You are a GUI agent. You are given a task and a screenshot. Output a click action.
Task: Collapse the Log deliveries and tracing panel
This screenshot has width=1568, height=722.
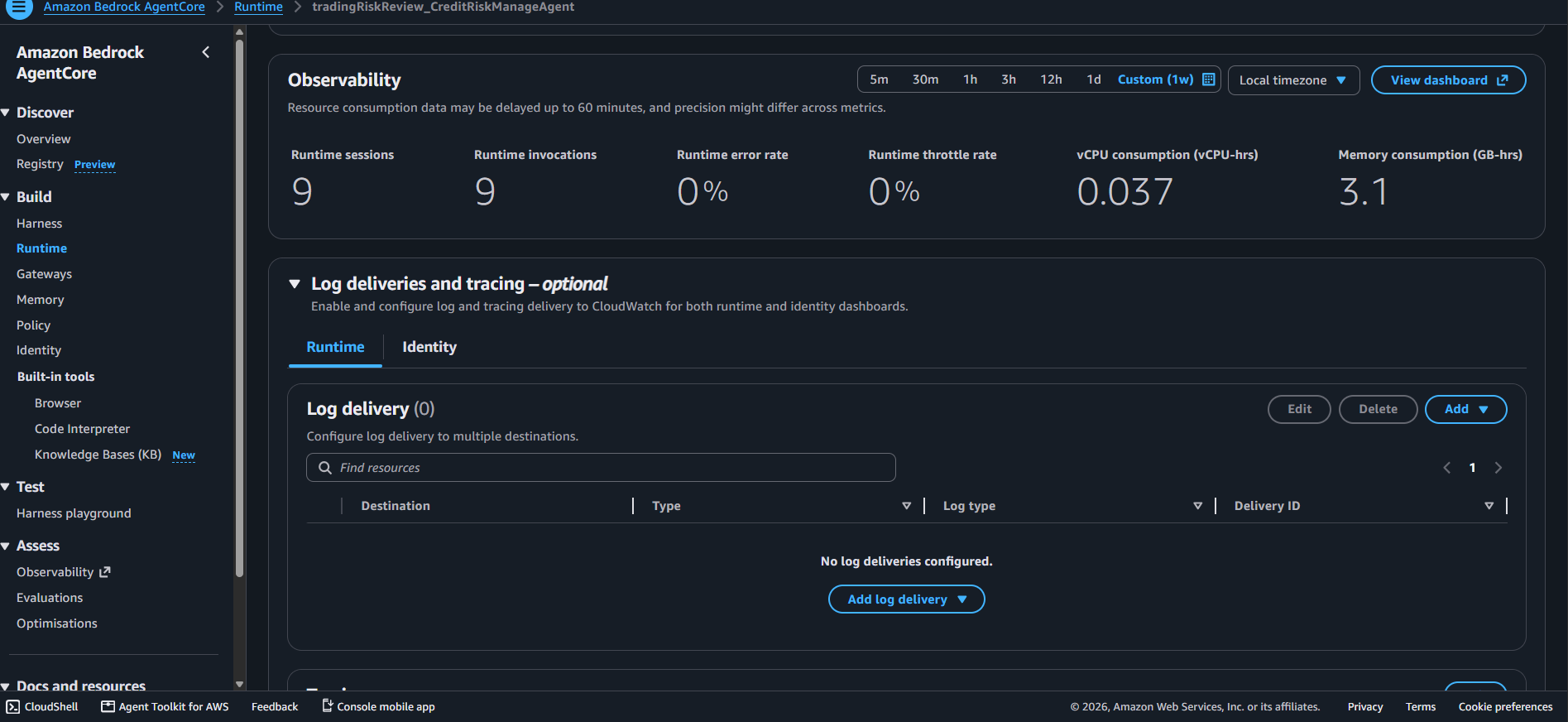pyautogui.click(x=295, y=284)
